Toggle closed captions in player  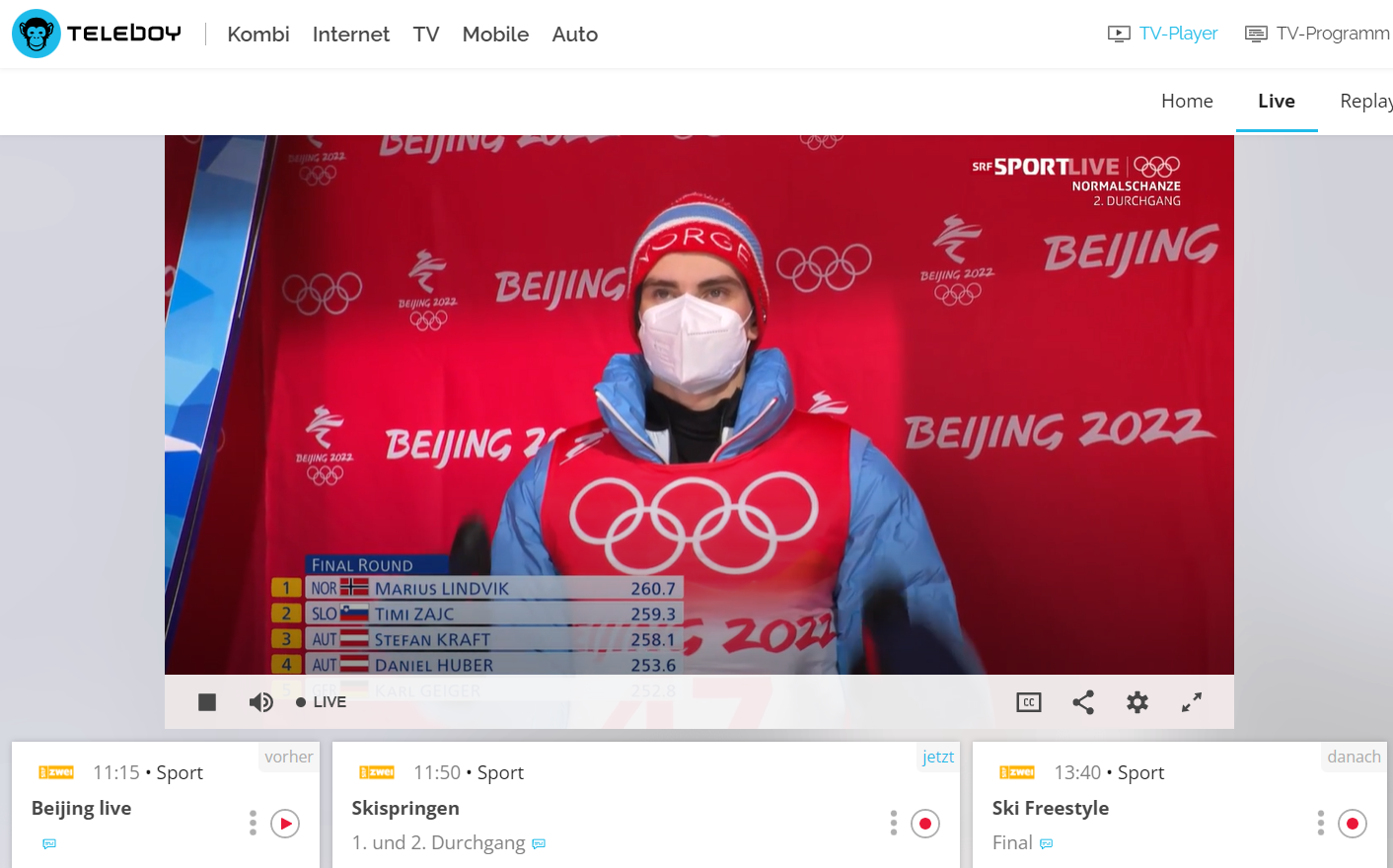pyautogui.click(x=1029, y=702)
